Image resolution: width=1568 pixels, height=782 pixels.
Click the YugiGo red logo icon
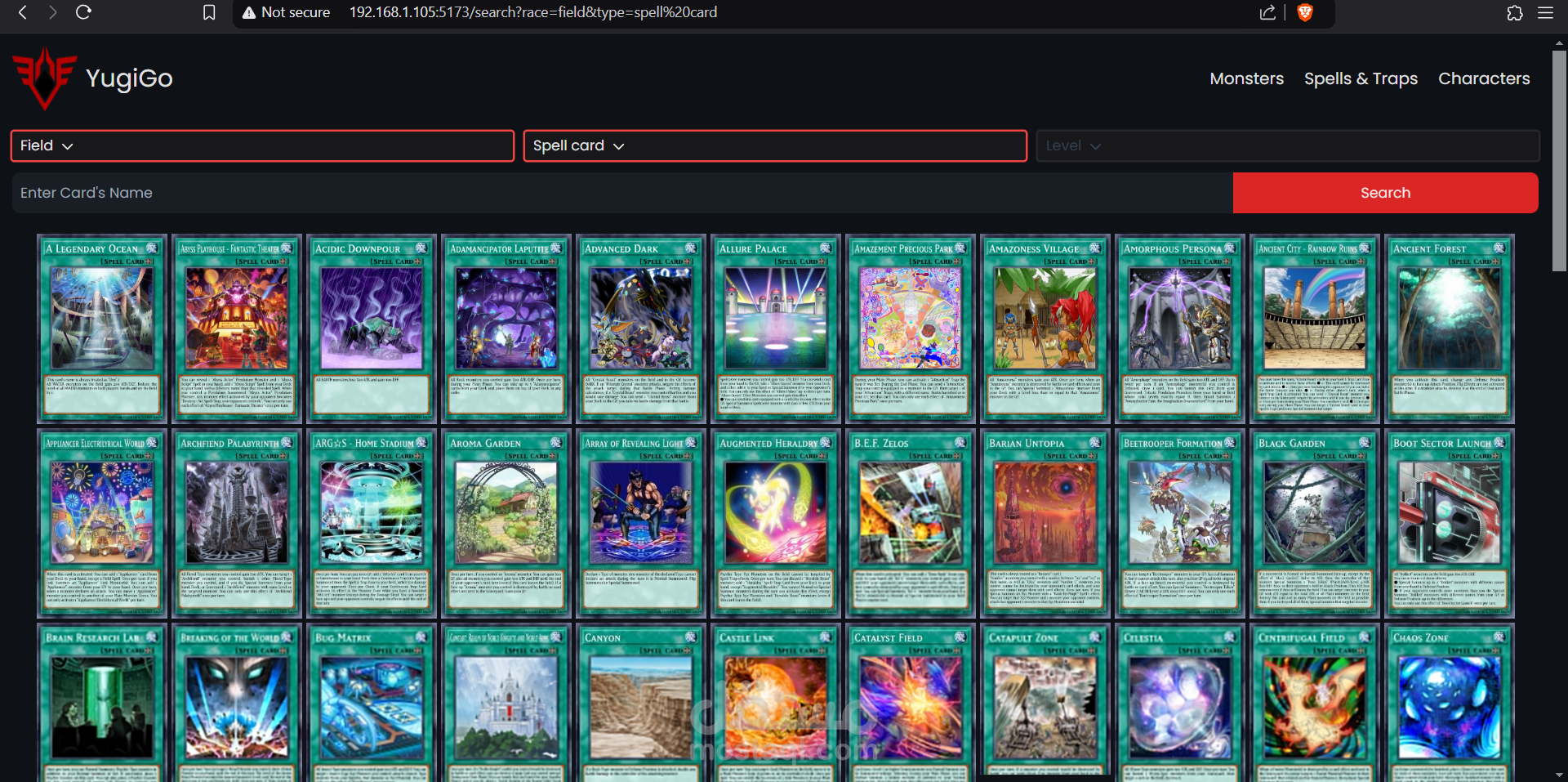(45, 78)
